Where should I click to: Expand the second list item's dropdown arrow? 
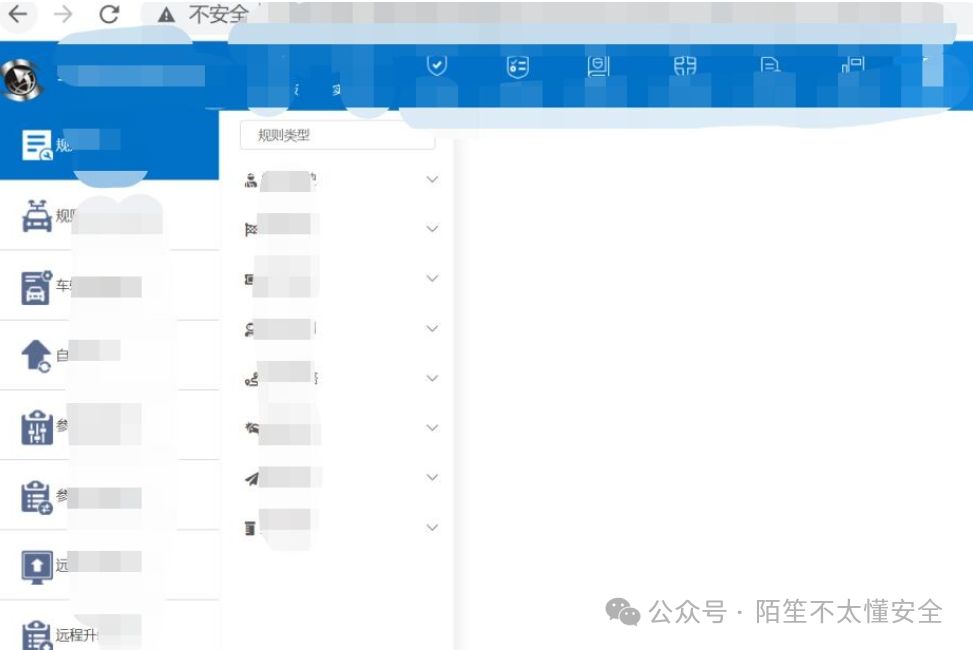[x=432, y=228]
